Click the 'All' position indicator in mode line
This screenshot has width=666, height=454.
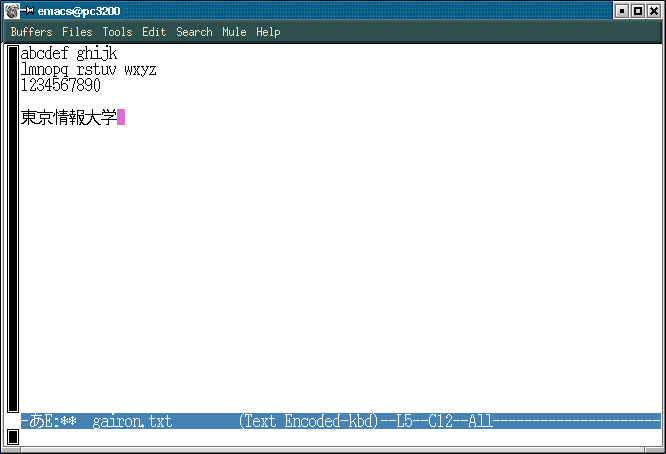[x=480, y=421]
